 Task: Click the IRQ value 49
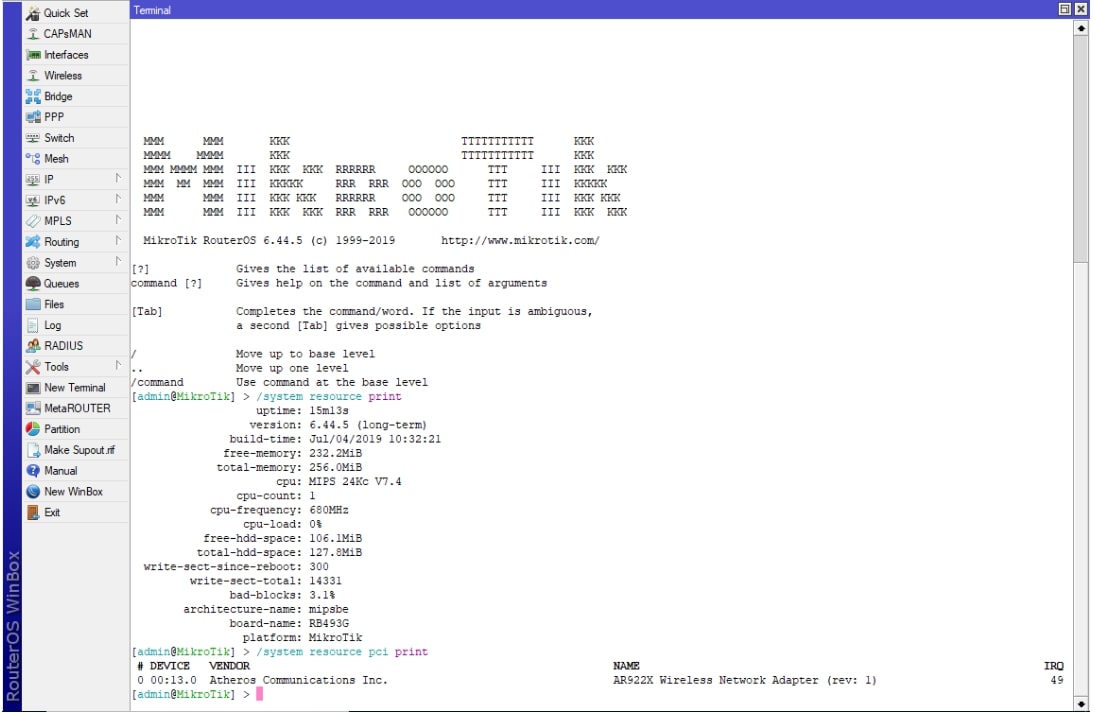coord(1057,680)
